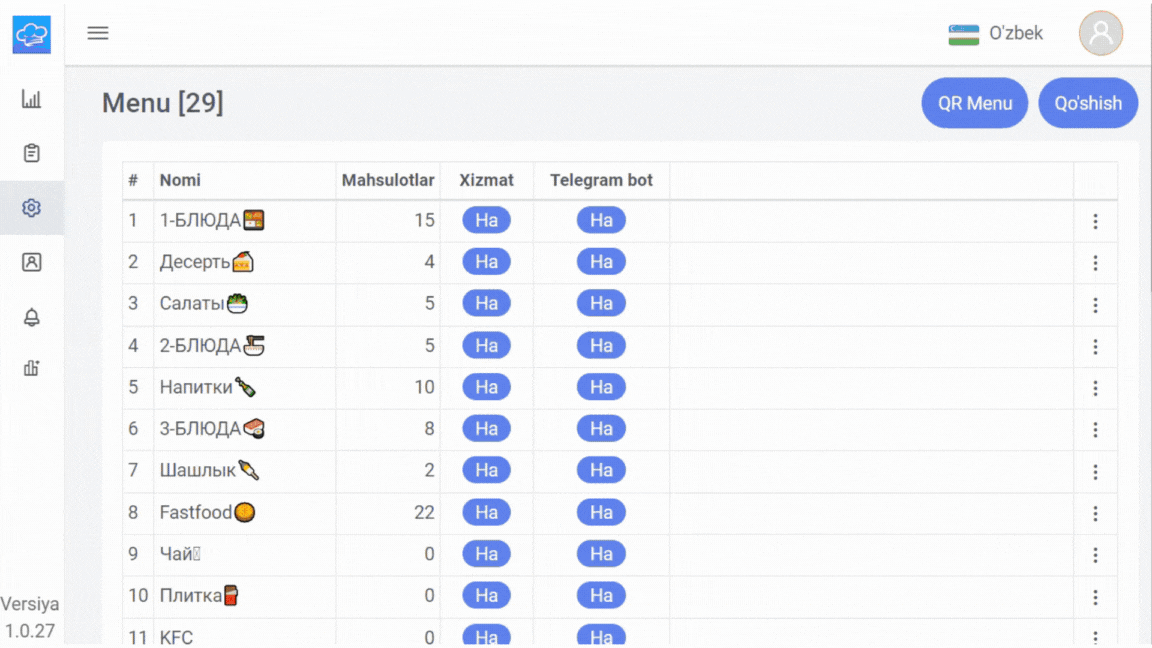Toggle Telegram bot status for 3-БЛЮДА
The width and height of the screenshot is (1152, 648).
coord(601,428)
